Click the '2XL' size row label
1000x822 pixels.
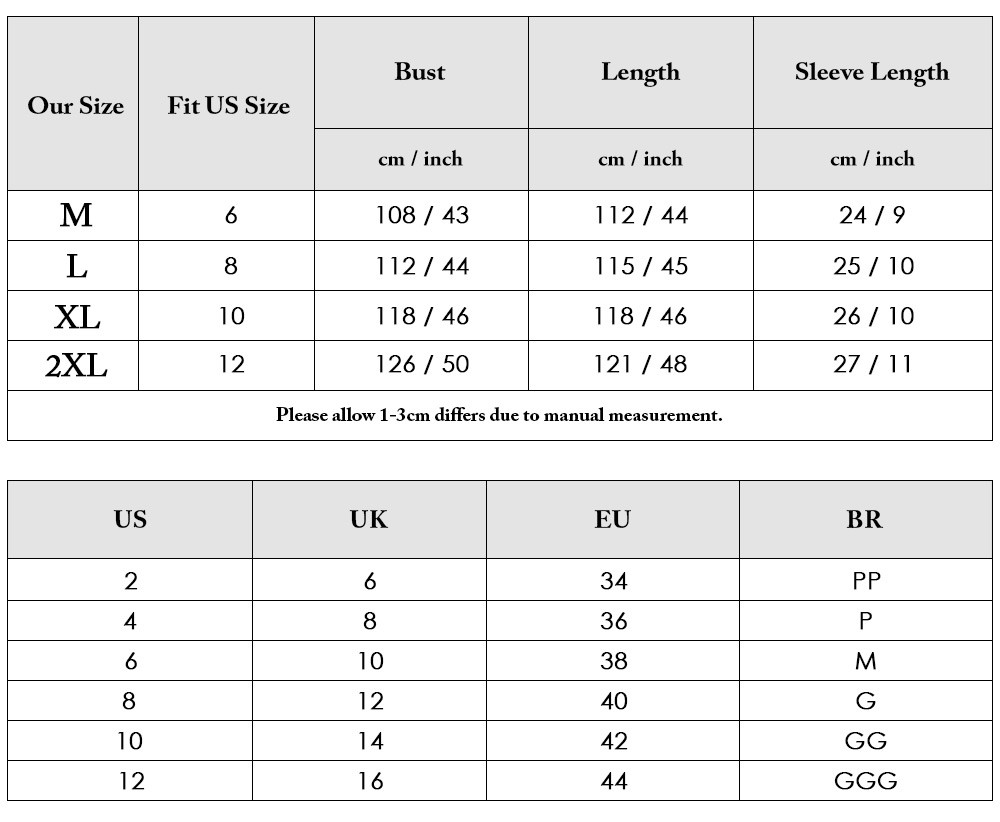tap(76, 365)
